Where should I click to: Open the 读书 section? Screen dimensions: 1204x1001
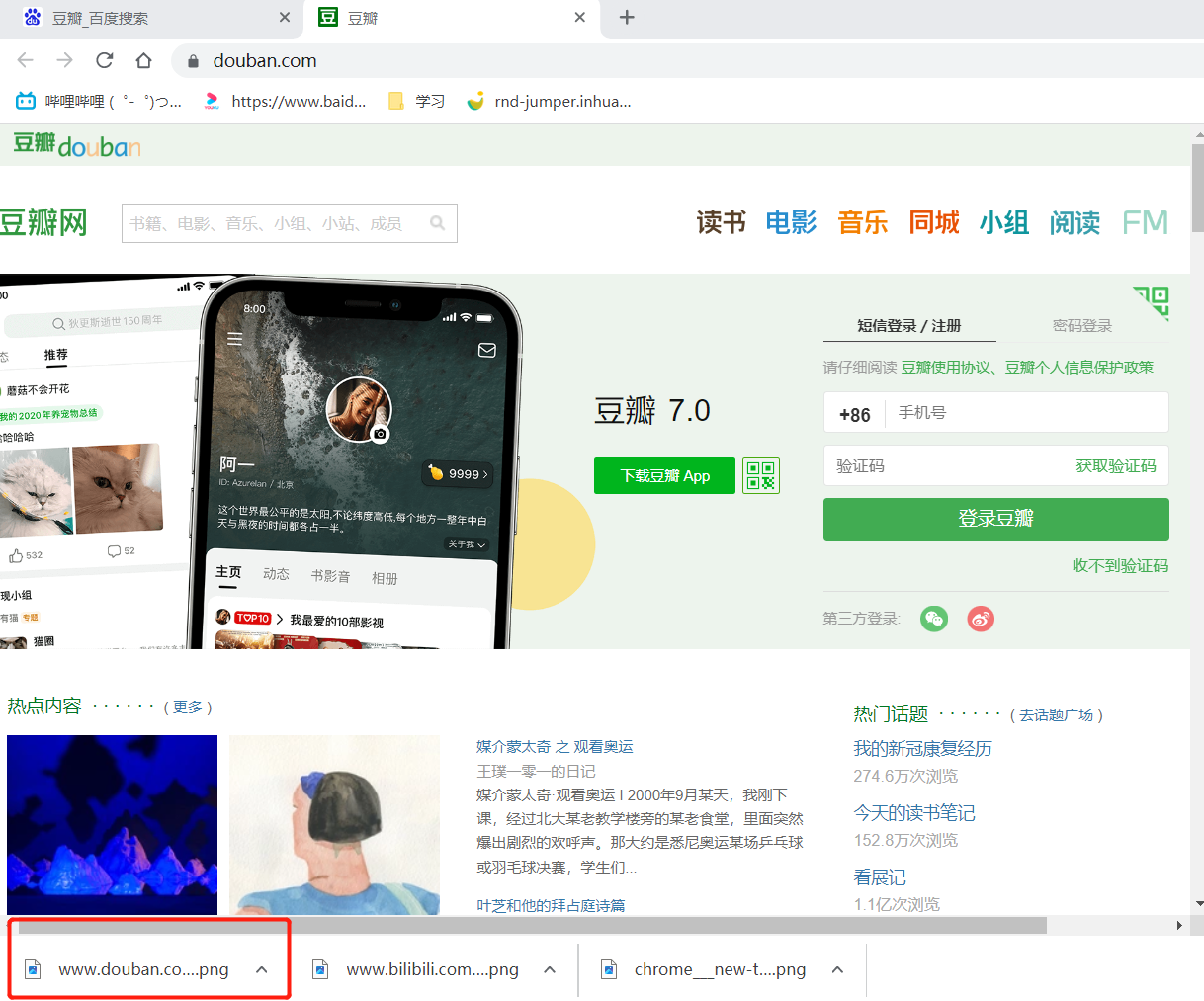[721, 222]
